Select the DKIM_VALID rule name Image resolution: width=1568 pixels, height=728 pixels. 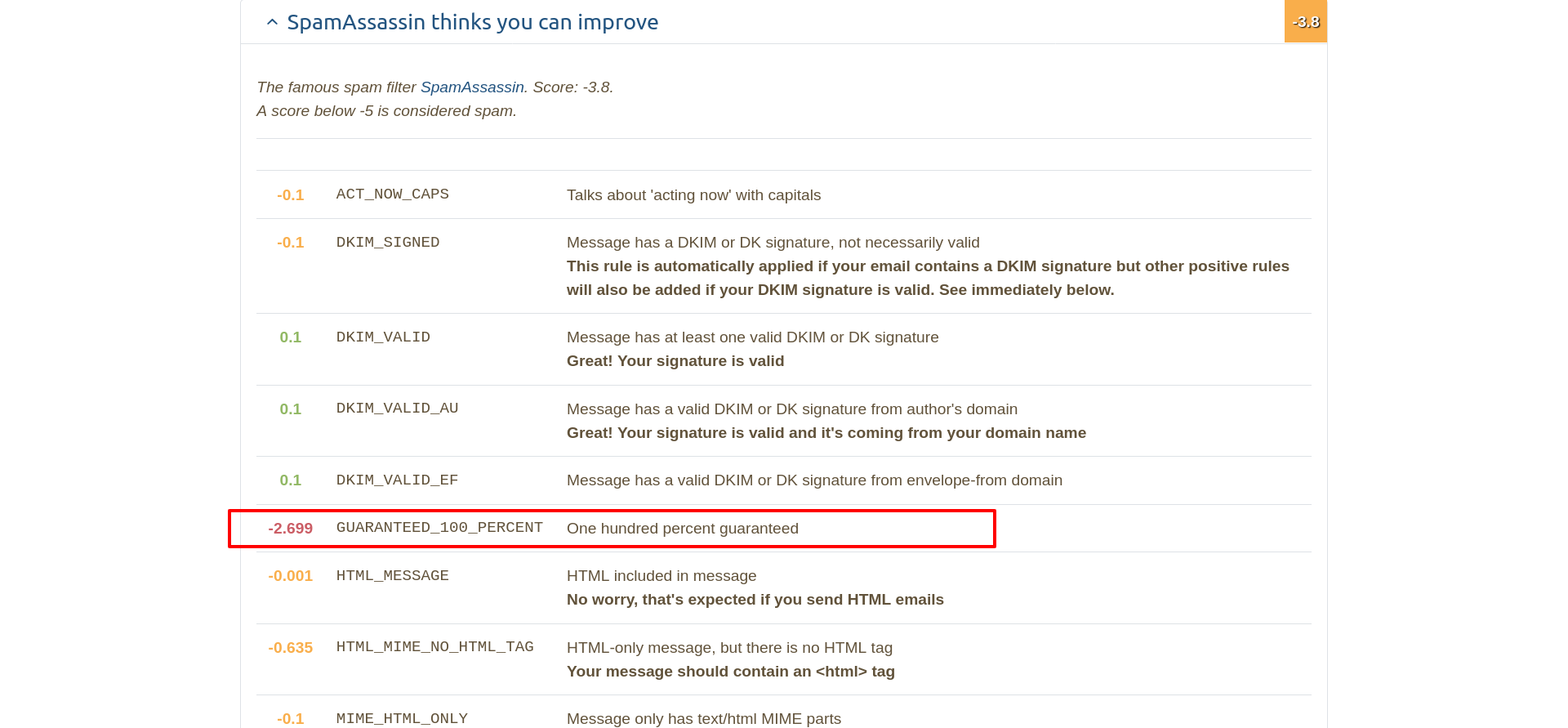(x=383, y=337)
